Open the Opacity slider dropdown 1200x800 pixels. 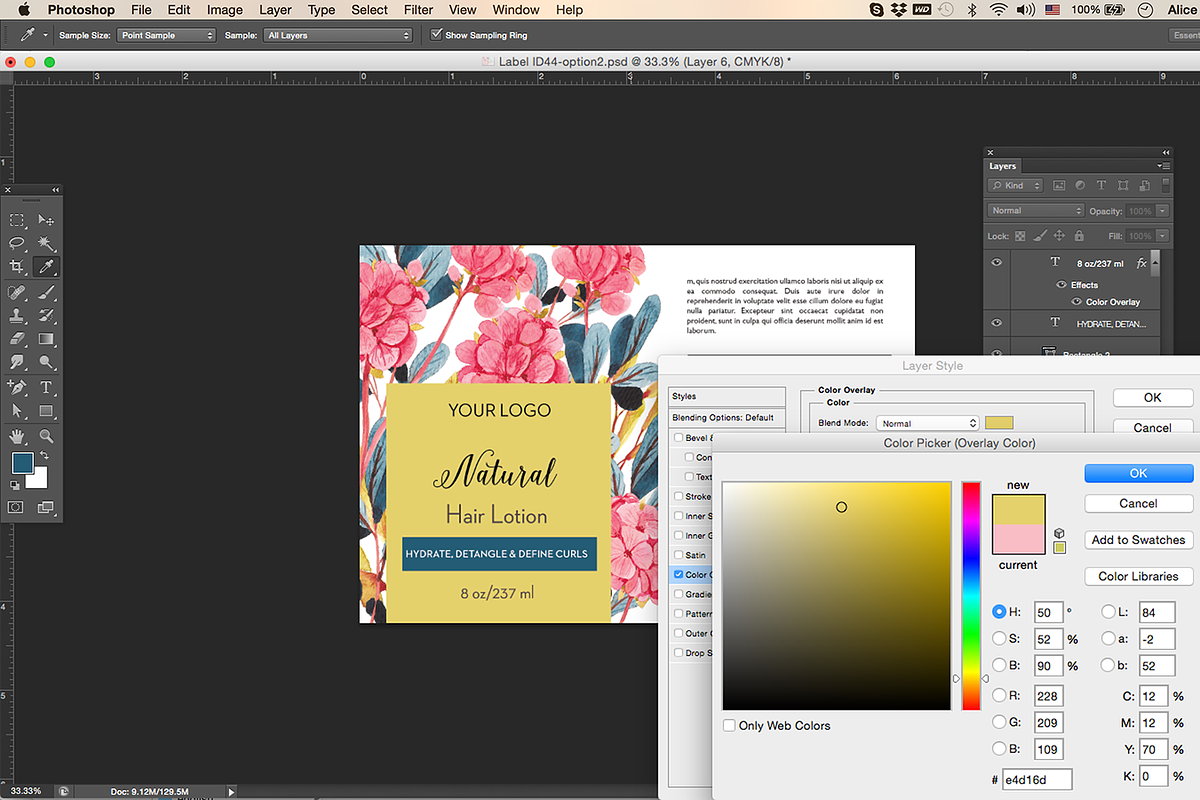click(x=1162, y=211)
